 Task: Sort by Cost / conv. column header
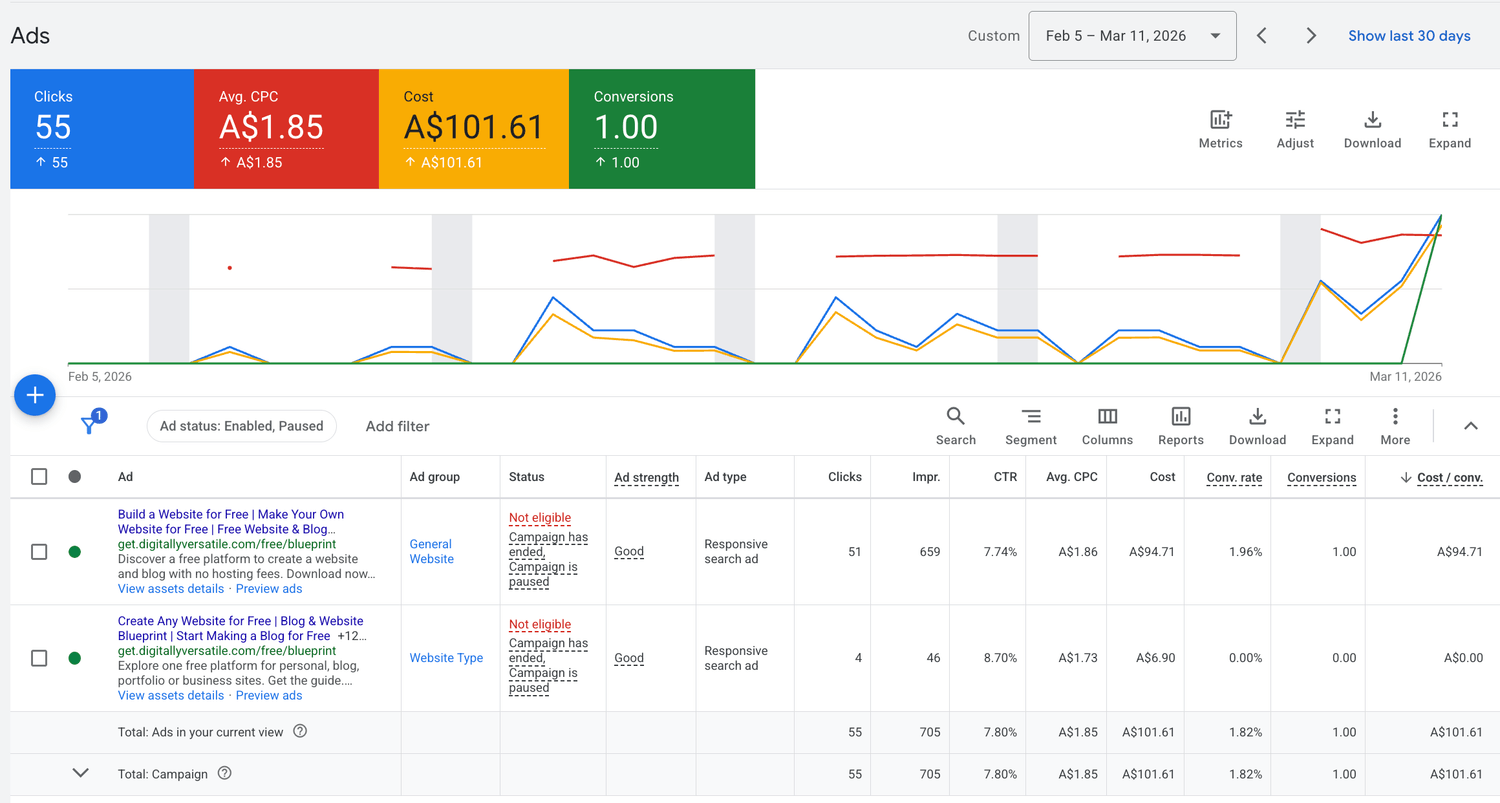[1449, 477]
